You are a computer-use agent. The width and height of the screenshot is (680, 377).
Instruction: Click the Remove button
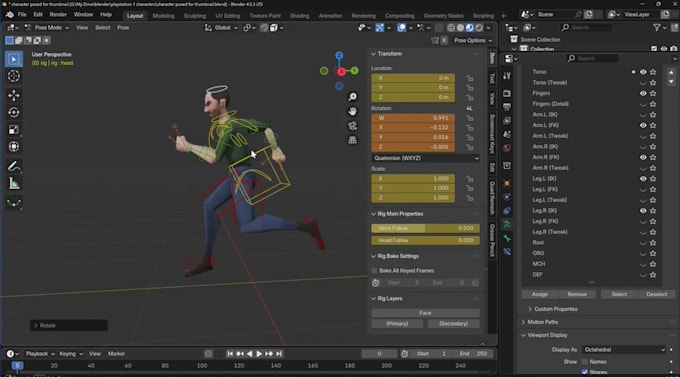(x=577, y=295)
